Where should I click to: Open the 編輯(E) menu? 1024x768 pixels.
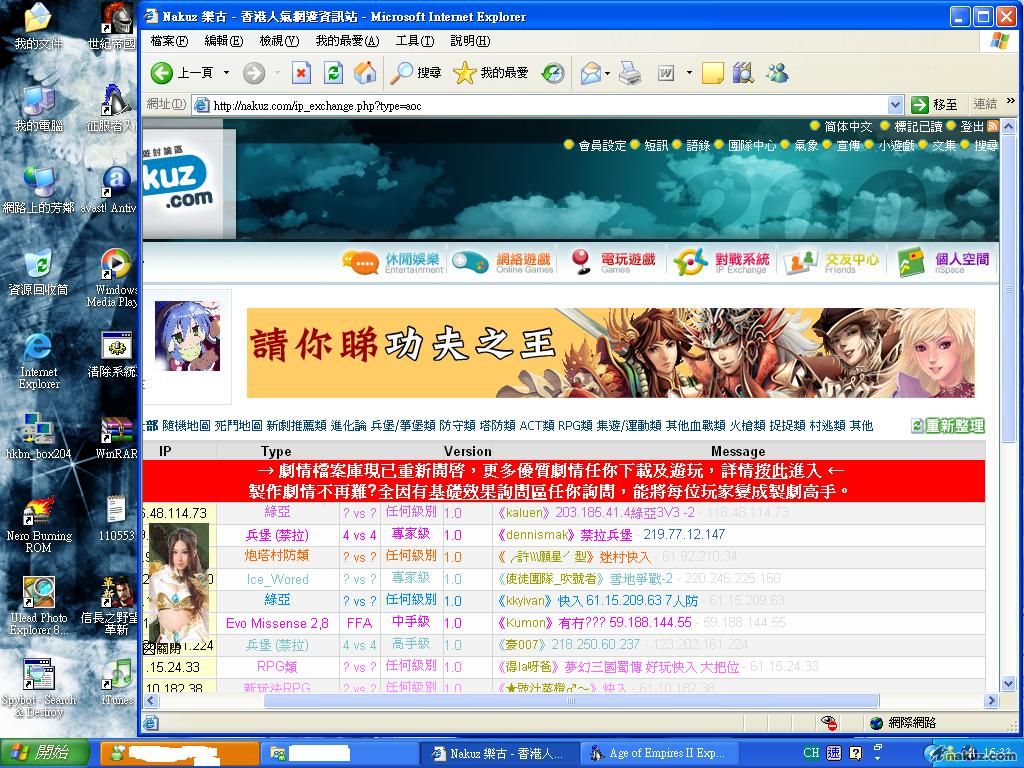pyautogui.click(x=224, y=41)
